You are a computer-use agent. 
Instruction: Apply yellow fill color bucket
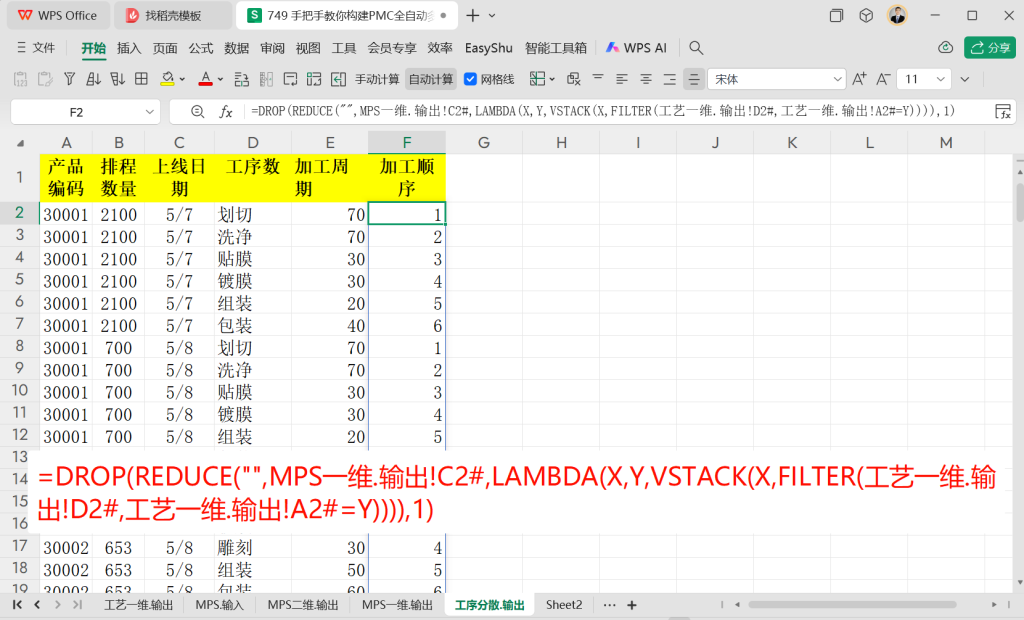(x=167, y=79)
